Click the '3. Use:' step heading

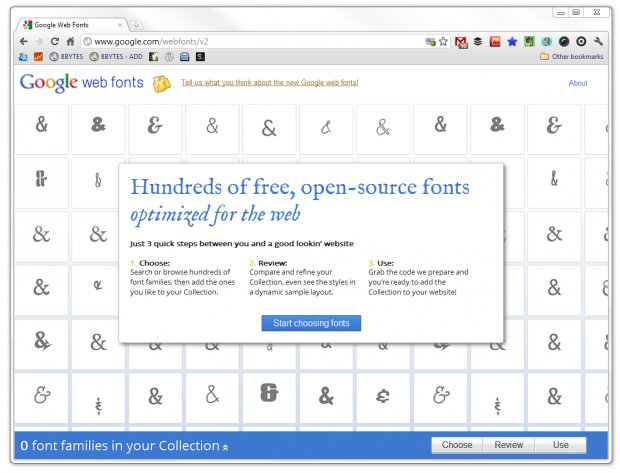click(381, 263)
